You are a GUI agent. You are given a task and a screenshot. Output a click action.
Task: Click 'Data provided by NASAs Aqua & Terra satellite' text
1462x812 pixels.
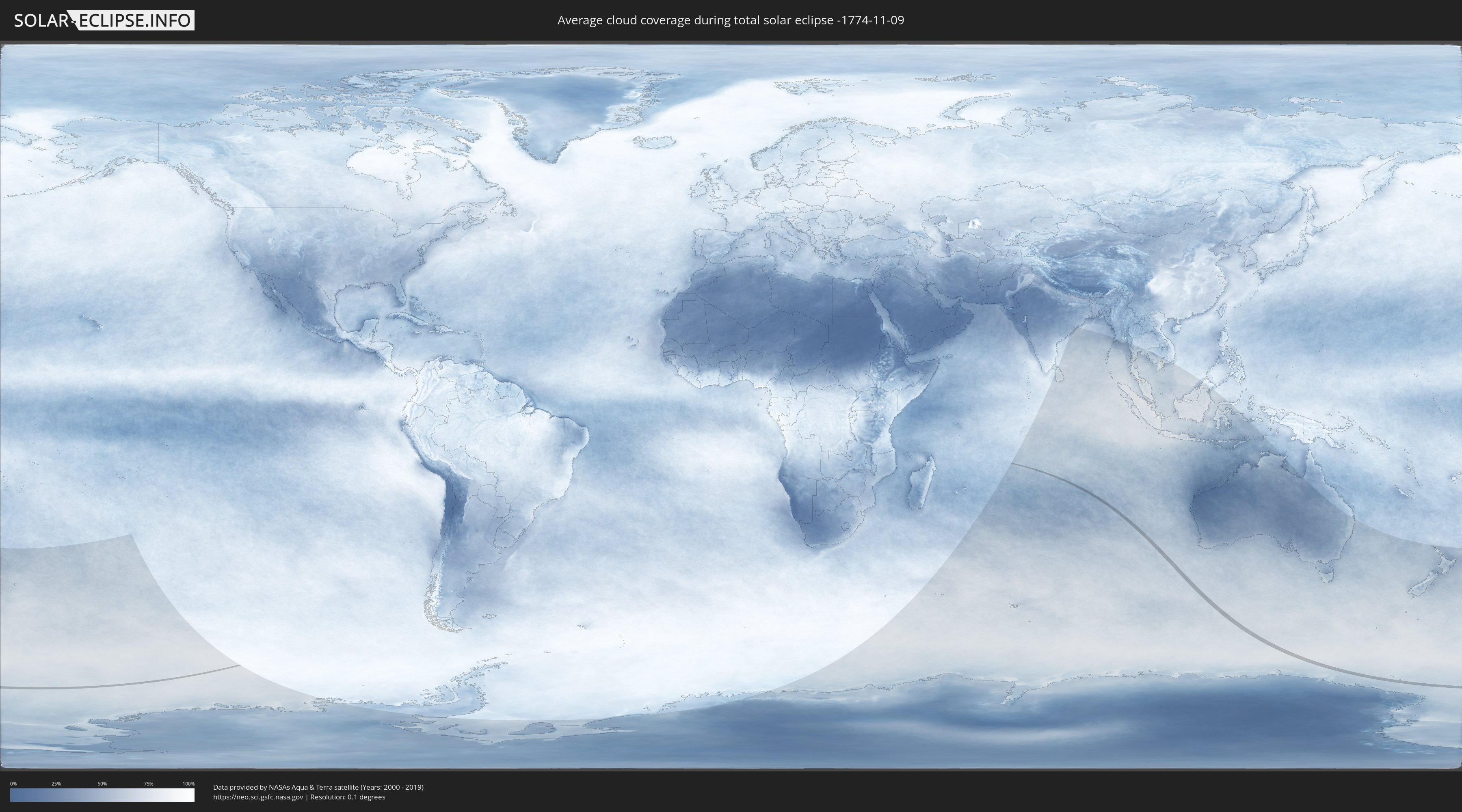[285, 787]
